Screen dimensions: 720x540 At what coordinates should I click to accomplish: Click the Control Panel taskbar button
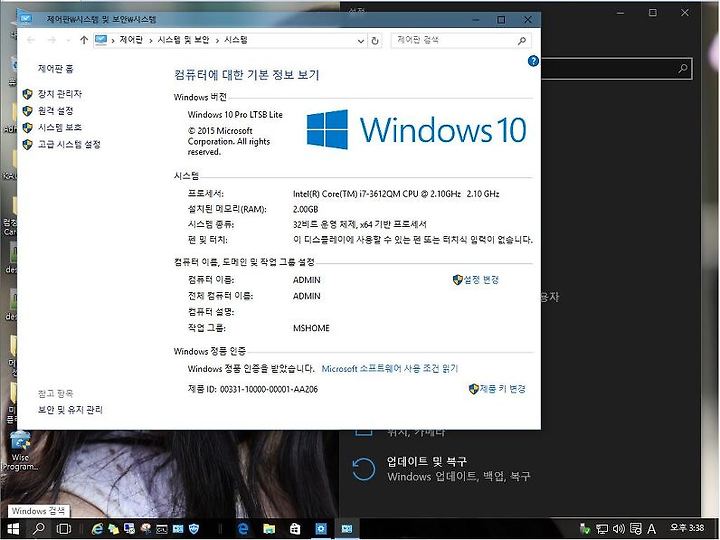pyautogui.click(x=347, y=529)
